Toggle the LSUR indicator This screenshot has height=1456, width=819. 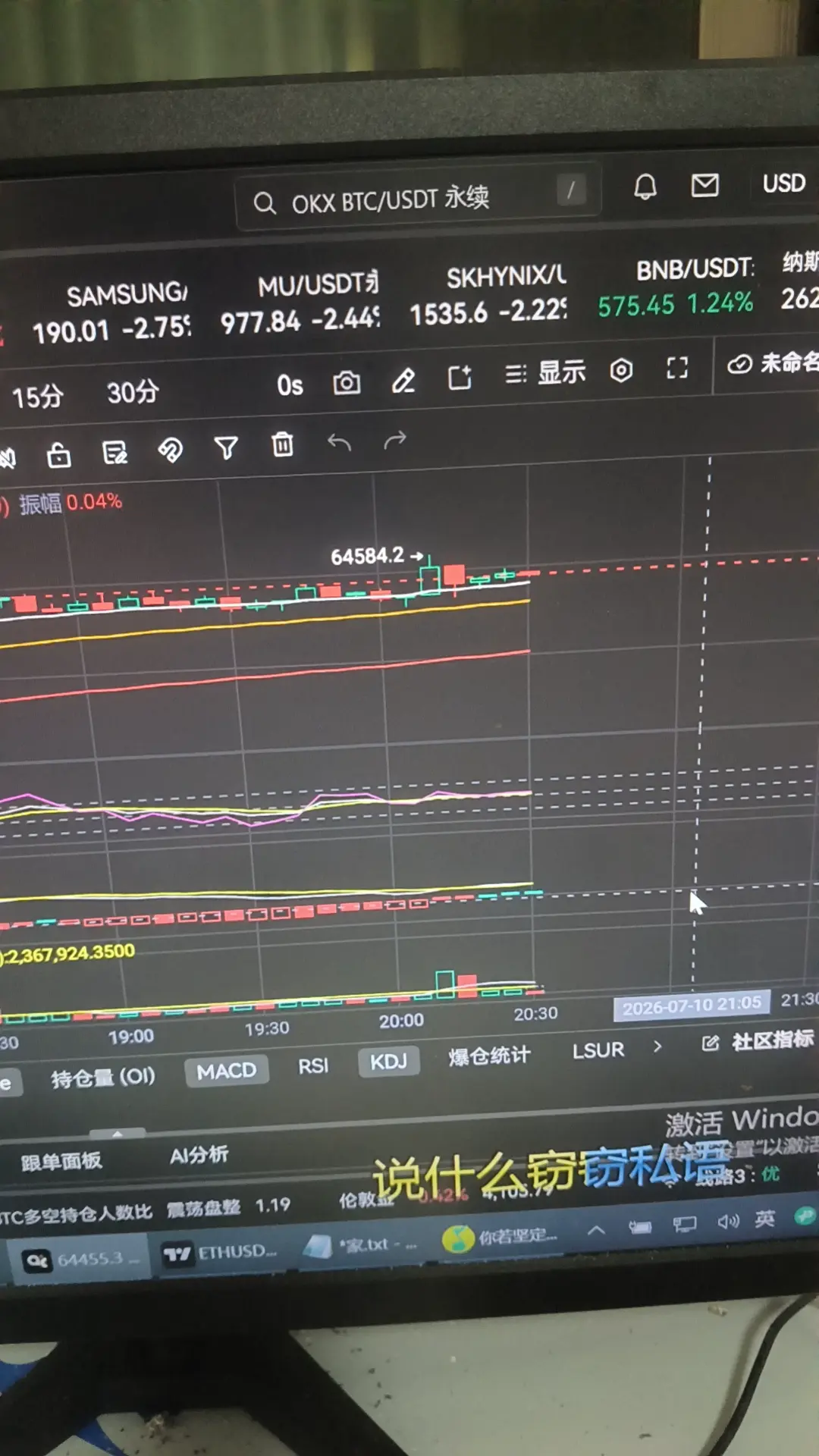coord(598,1050)
